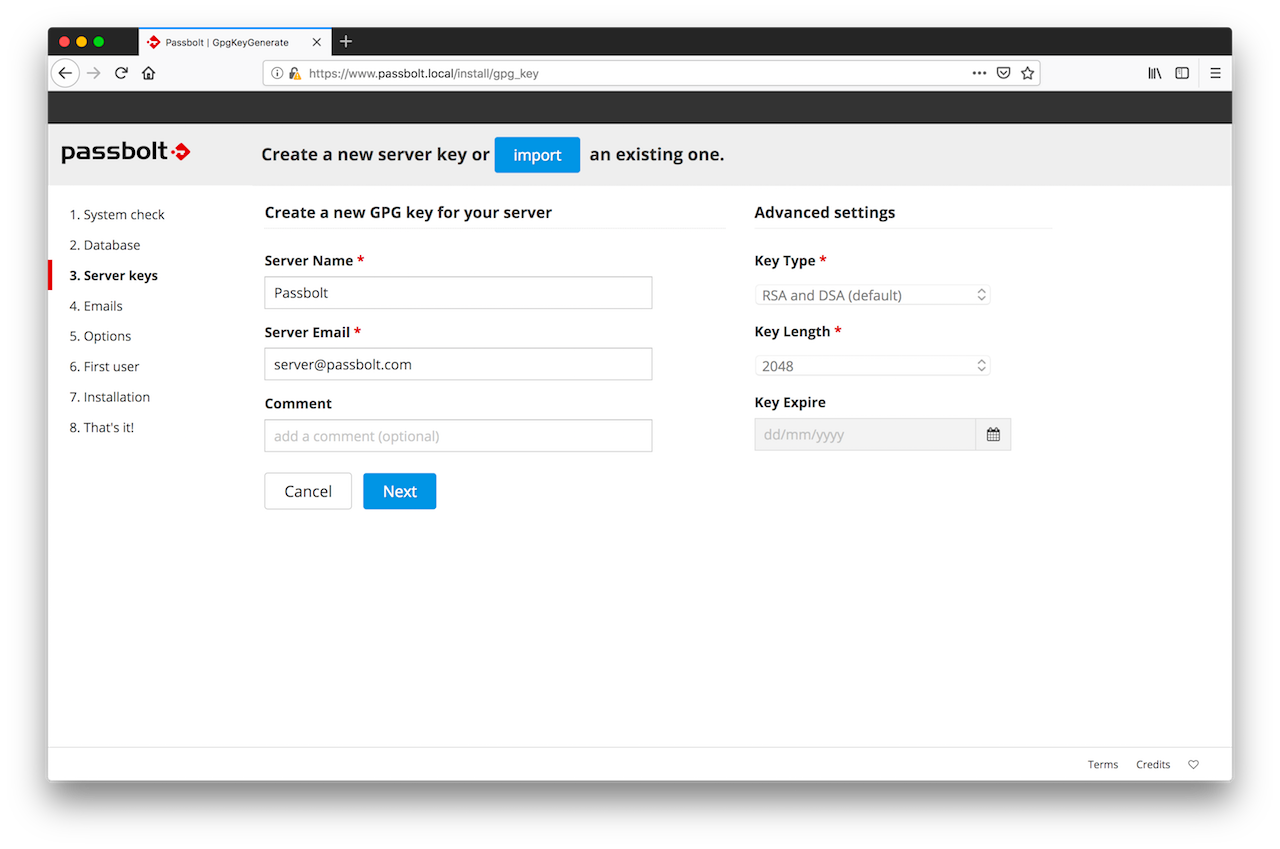Bookmark this page with the star icon
This screenshot has width=1280, height=849.
pos(1027,73)
